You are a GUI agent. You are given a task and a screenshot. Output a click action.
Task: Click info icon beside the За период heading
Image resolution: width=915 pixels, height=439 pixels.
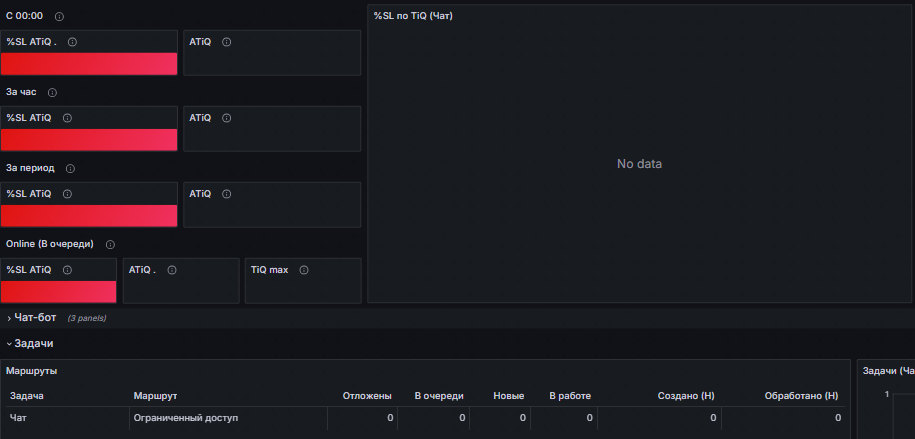70,169
